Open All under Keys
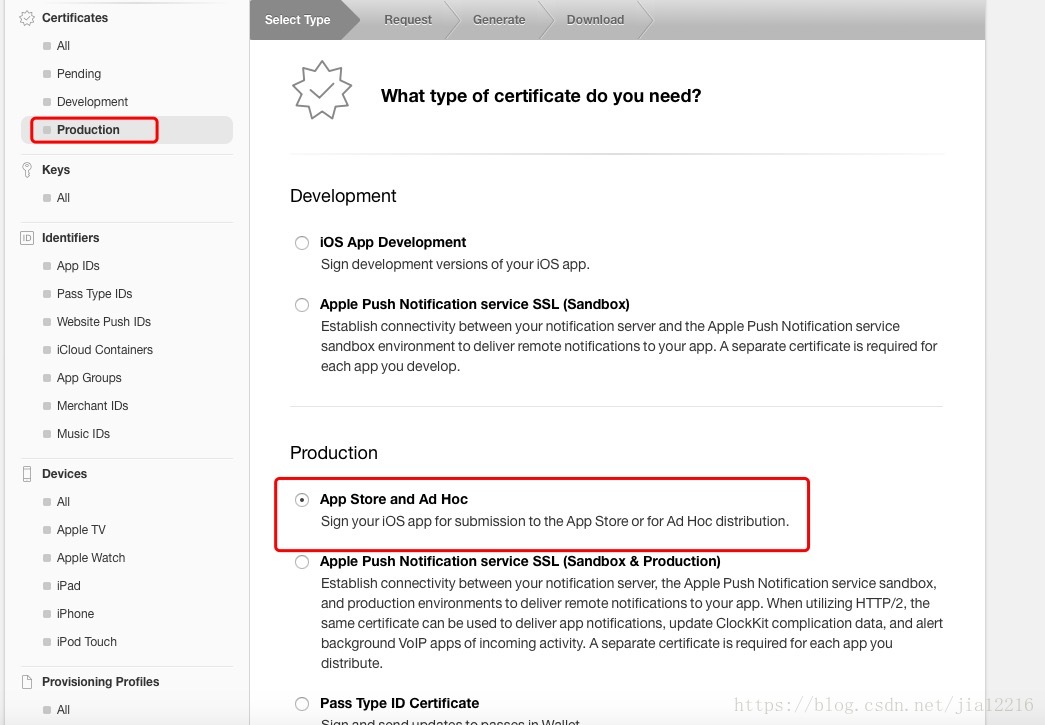1045x725 pixels. tap(63, 198)
